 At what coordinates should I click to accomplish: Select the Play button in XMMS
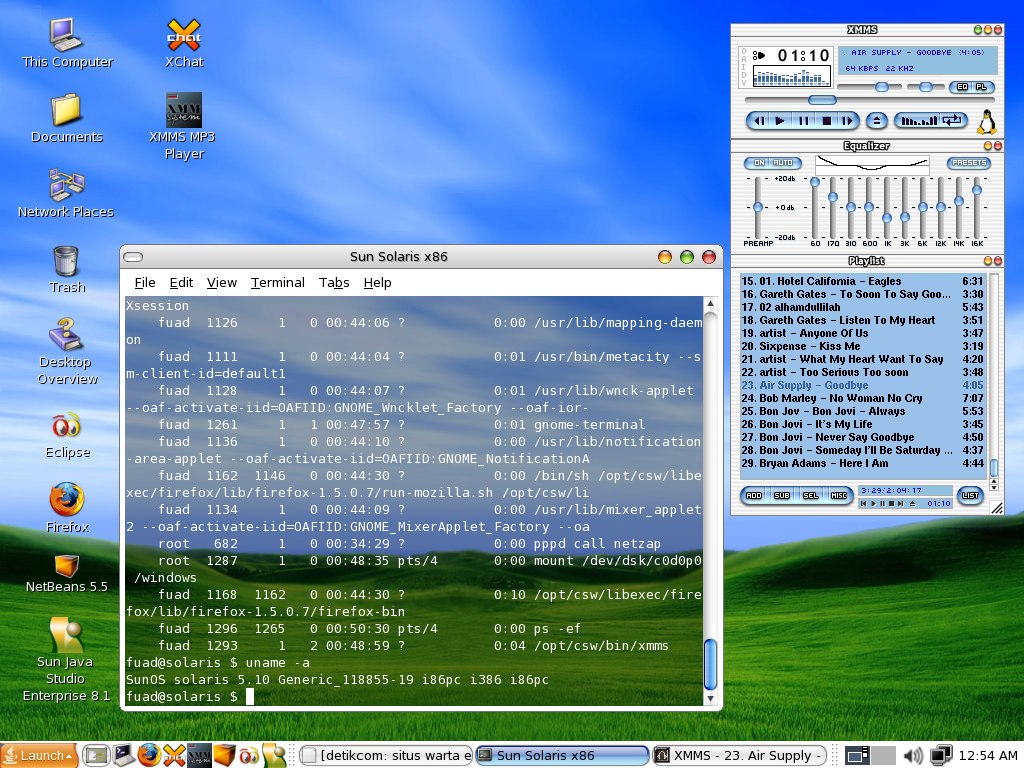780,120
